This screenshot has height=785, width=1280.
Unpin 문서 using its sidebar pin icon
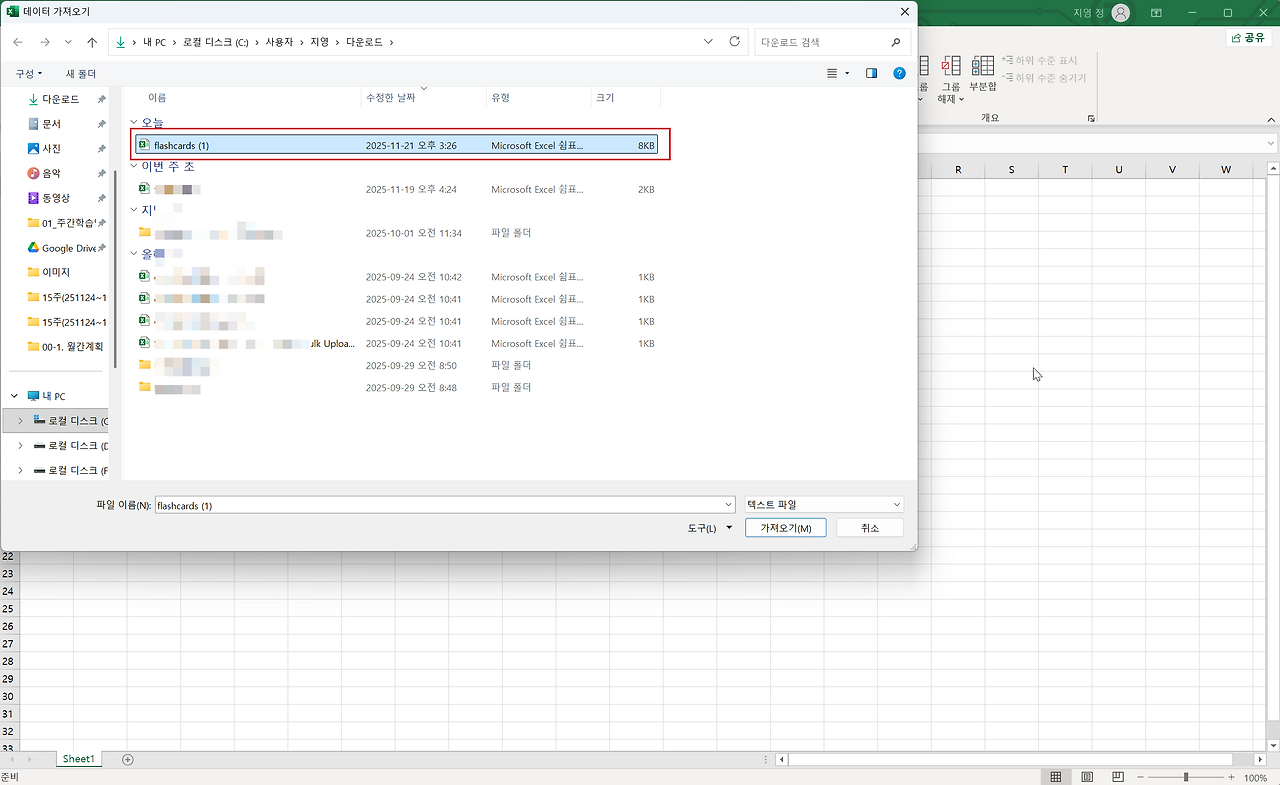(101, 124)
